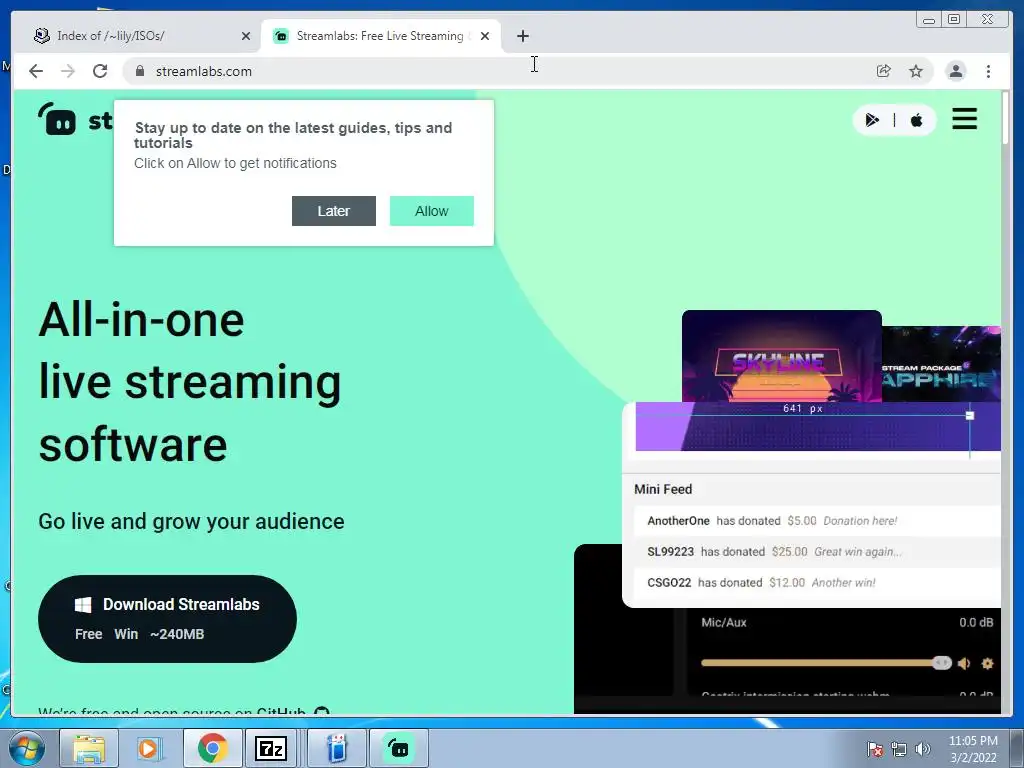The image size is (1024, 768).
Task: Open the Sapphire stream package thumbnail
Action: [x=941, y=364]
